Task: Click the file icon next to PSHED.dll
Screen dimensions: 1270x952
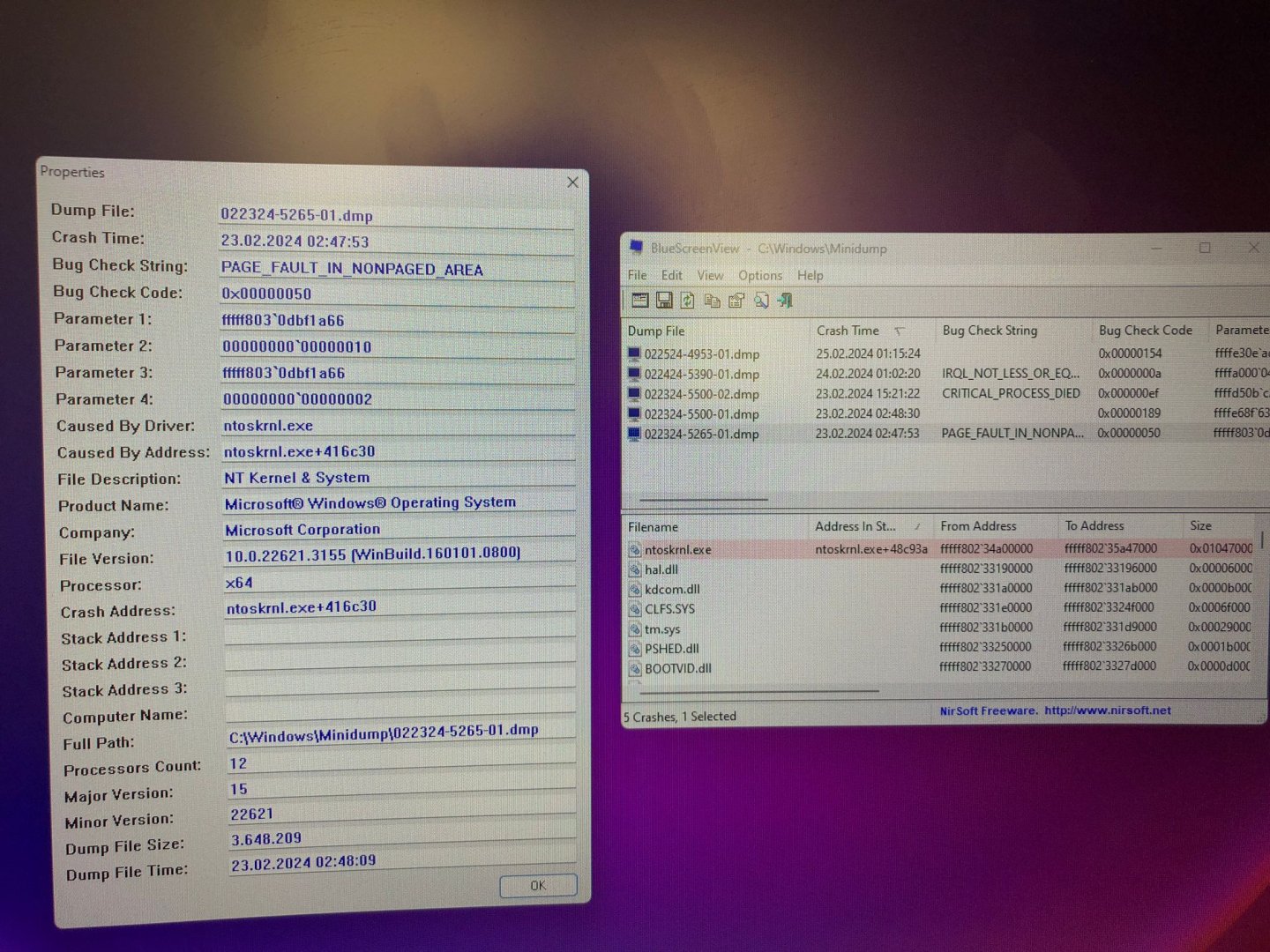Action: (x=634, y=649)
